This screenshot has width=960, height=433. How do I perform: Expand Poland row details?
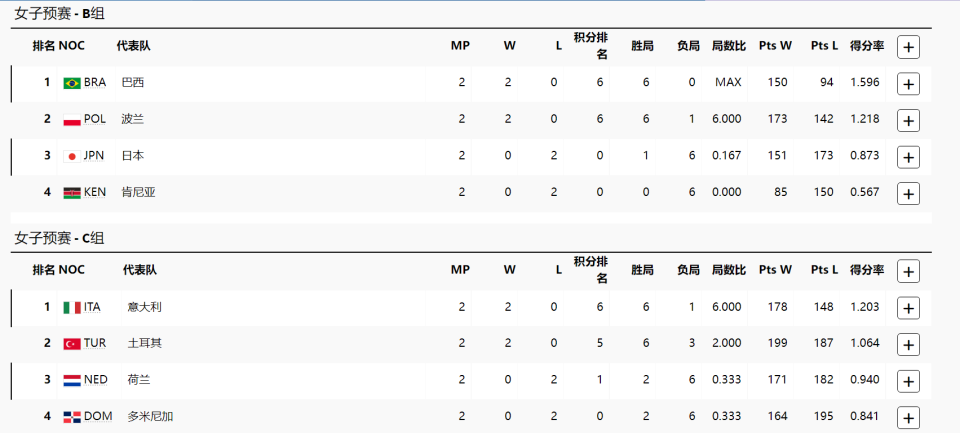pos(908,121)
